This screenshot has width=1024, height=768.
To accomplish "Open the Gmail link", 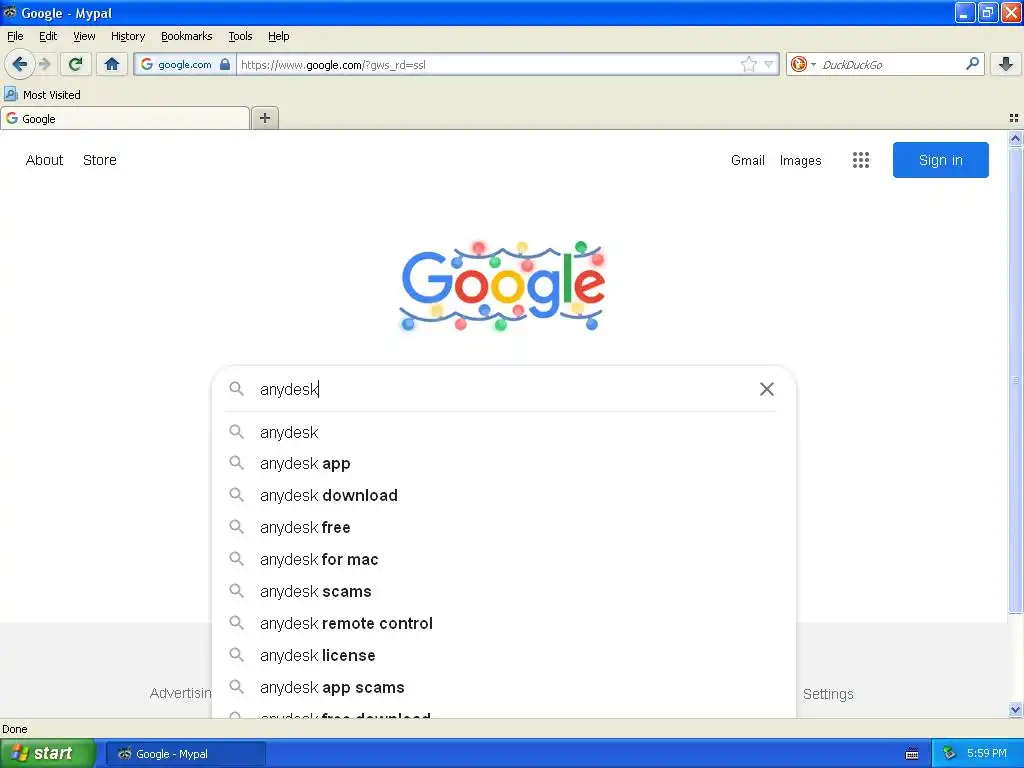I will (x=748, y=160).
